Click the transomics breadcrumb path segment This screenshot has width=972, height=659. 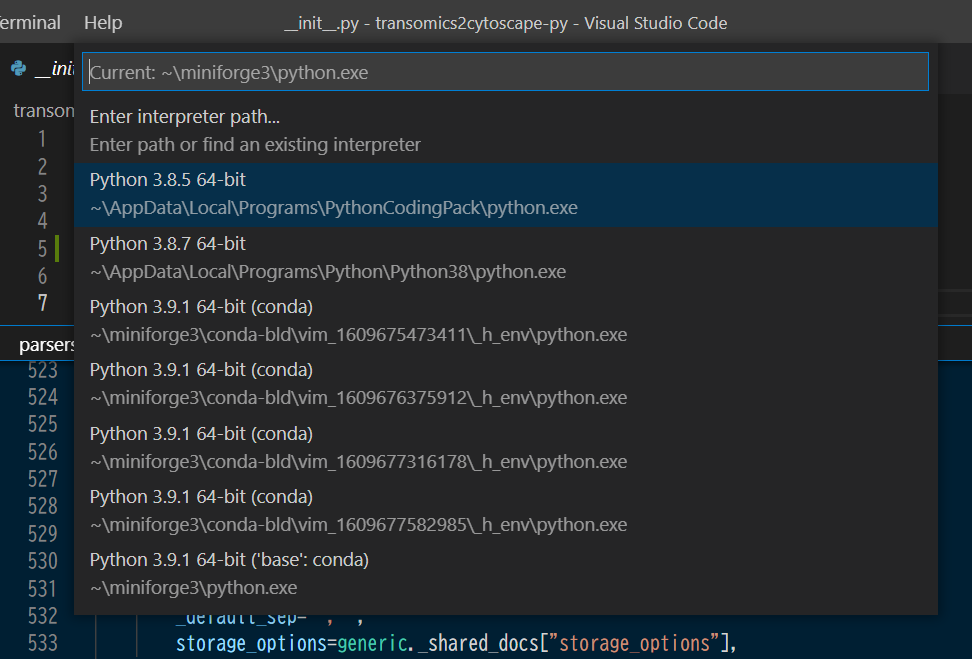44,111
